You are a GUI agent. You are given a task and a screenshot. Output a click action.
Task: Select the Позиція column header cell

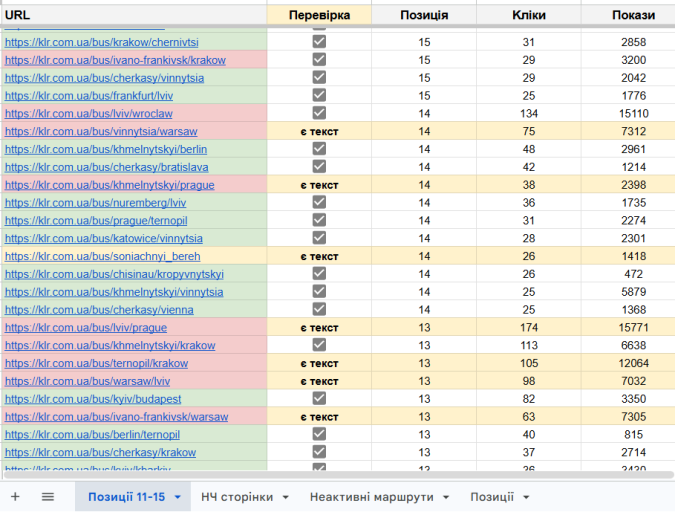[424, 15]
